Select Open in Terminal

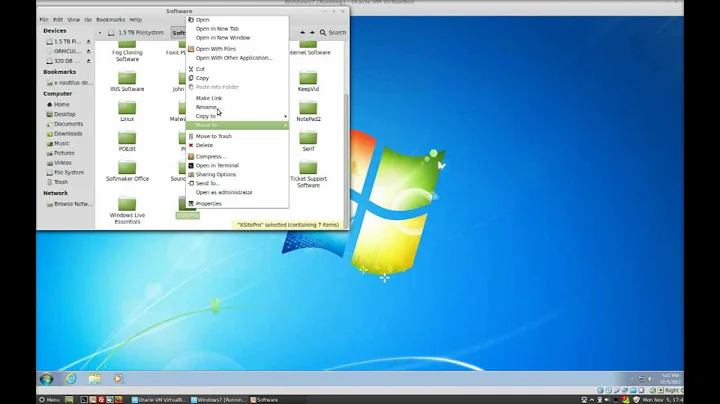237,165
